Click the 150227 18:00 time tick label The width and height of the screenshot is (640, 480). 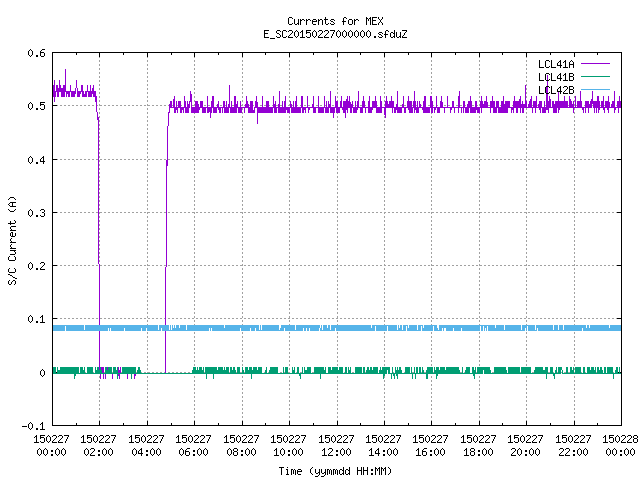tap(478, 446)
